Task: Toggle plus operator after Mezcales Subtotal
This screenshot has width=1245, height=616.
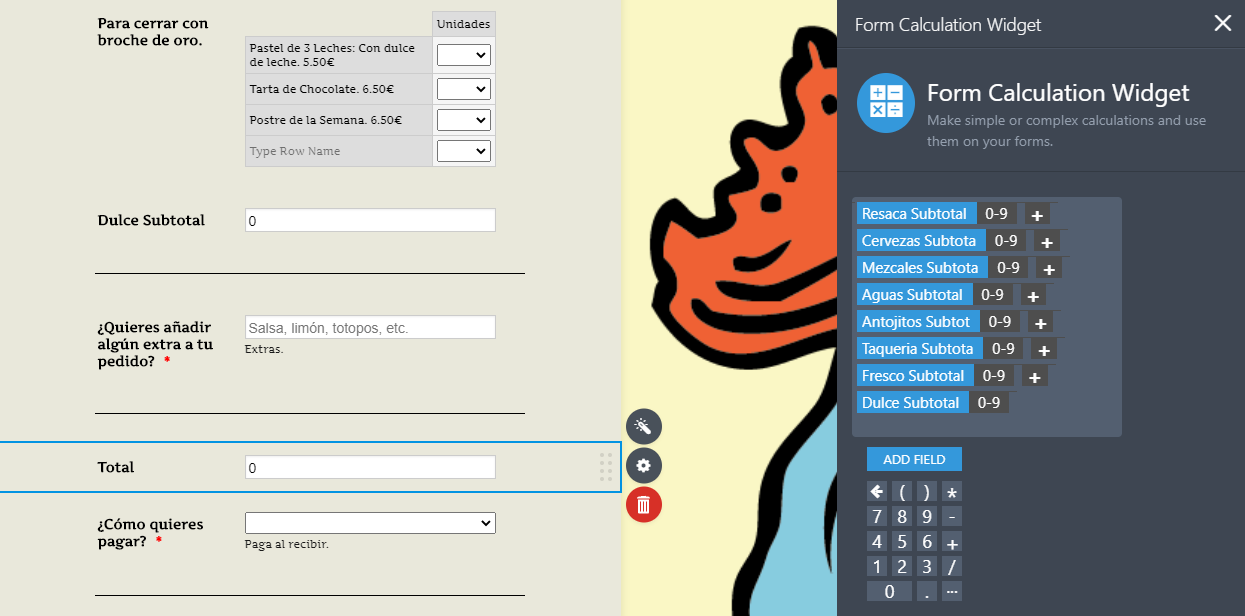Action: [x=1048, y=269]
